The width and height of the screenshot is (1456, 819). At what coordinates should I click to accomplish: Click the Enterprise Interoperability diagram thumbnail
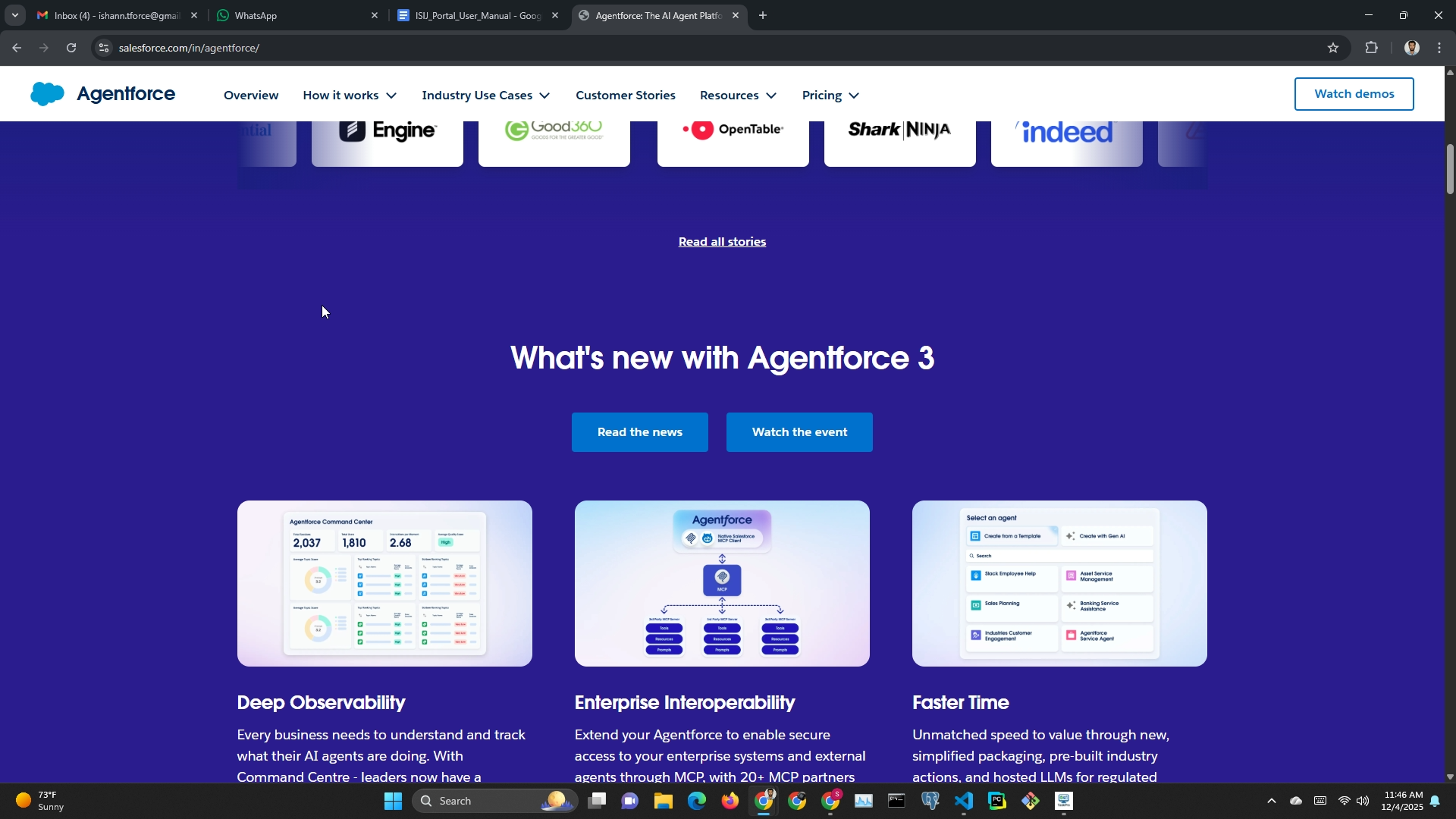pyautogui.click(x=722, y=583)
